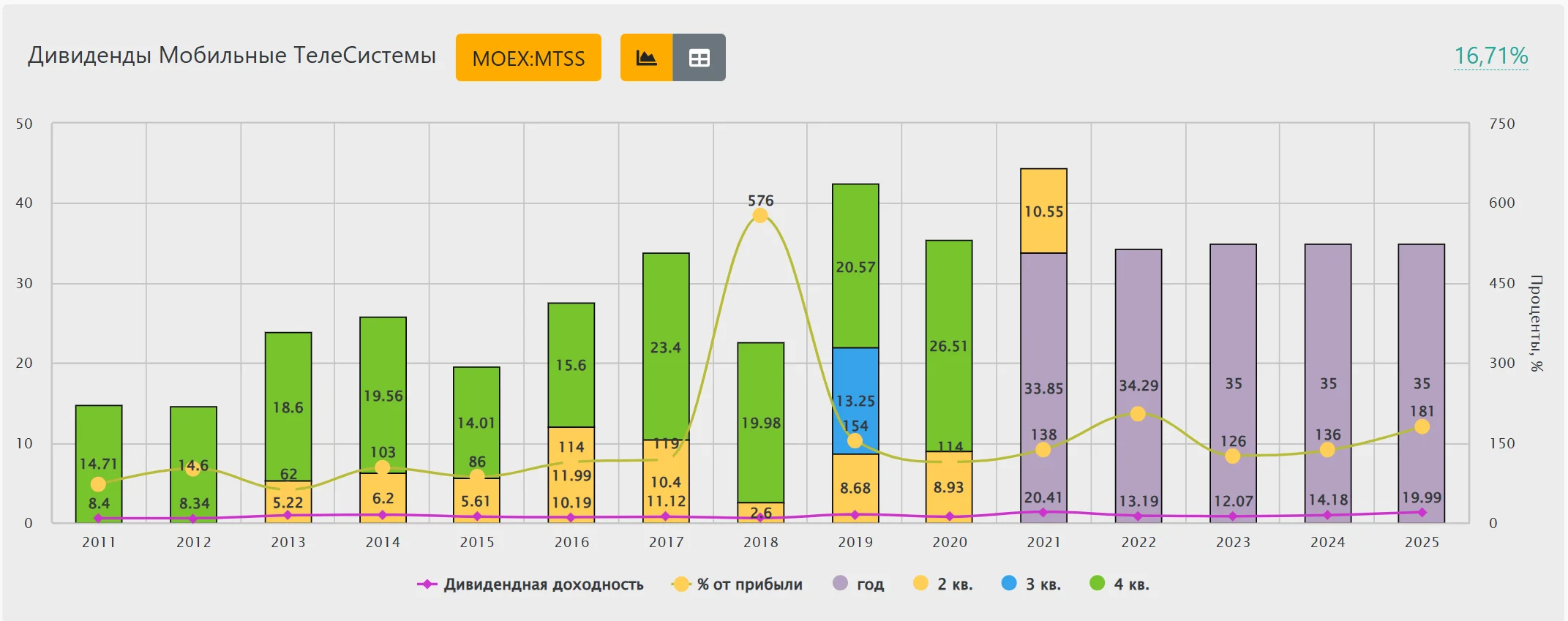This screenshot has width=1568, height=621.
Task: Click the 136 profit-share point in 2024
Action: tap(1327, 450)
